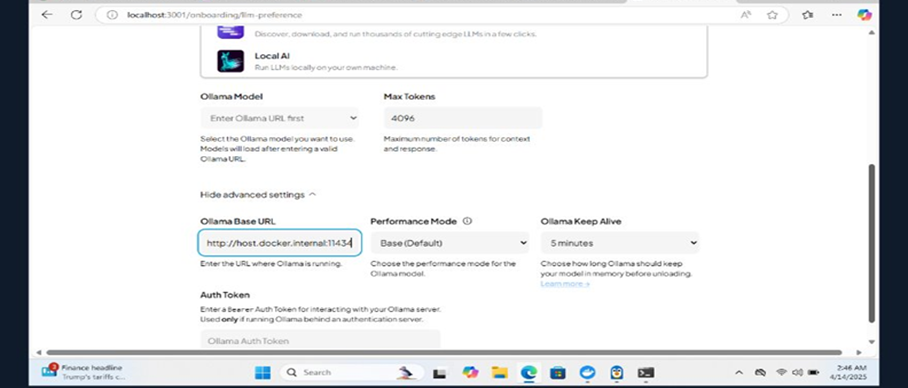Go back with the browser back arrow
This screenshot has width=908, height=388.
pyautogui.click(x=47, y=15)
